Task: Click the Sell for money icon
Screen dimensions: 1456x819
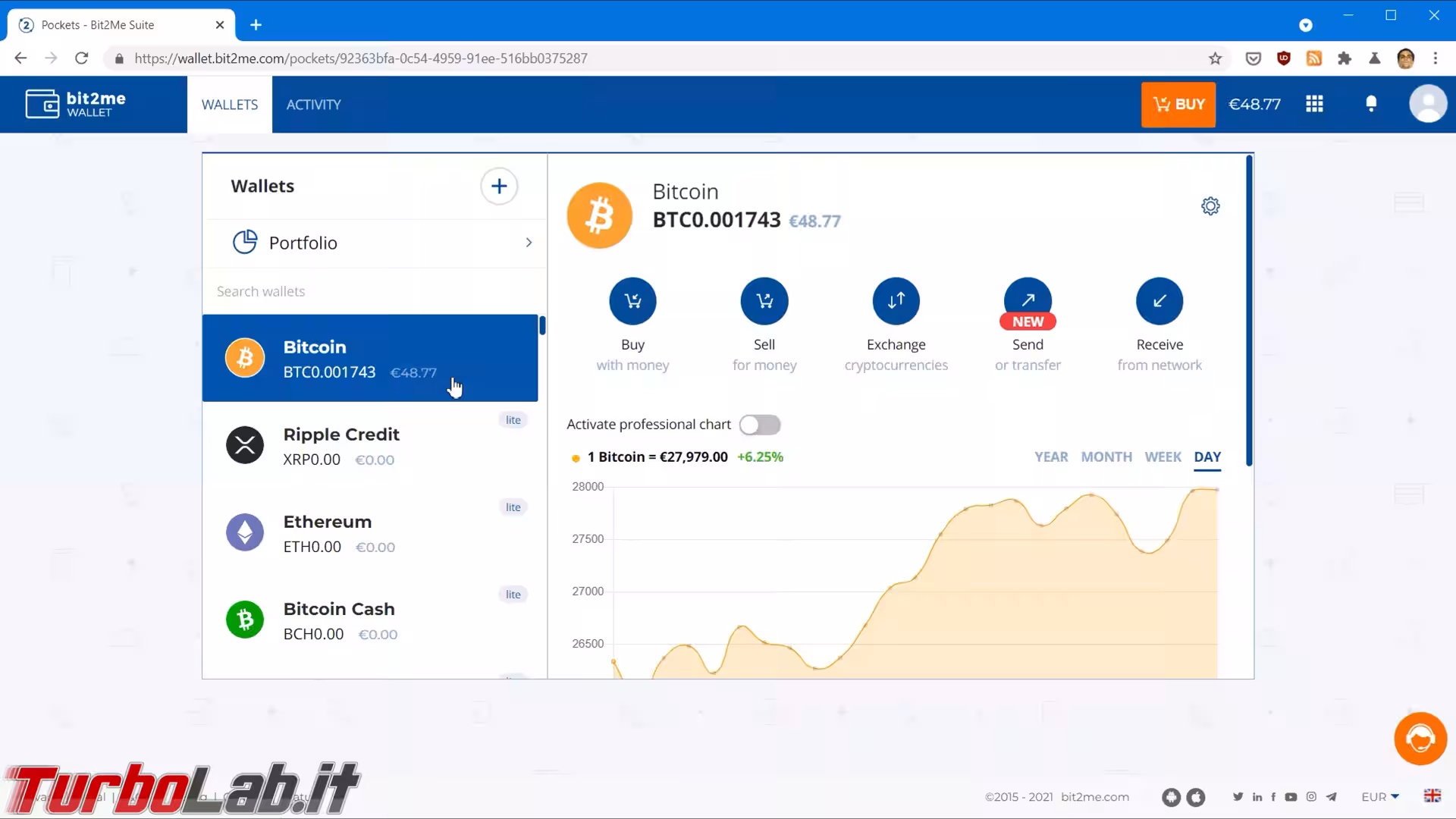Action: pyautogui.click(x=764, y=301)
